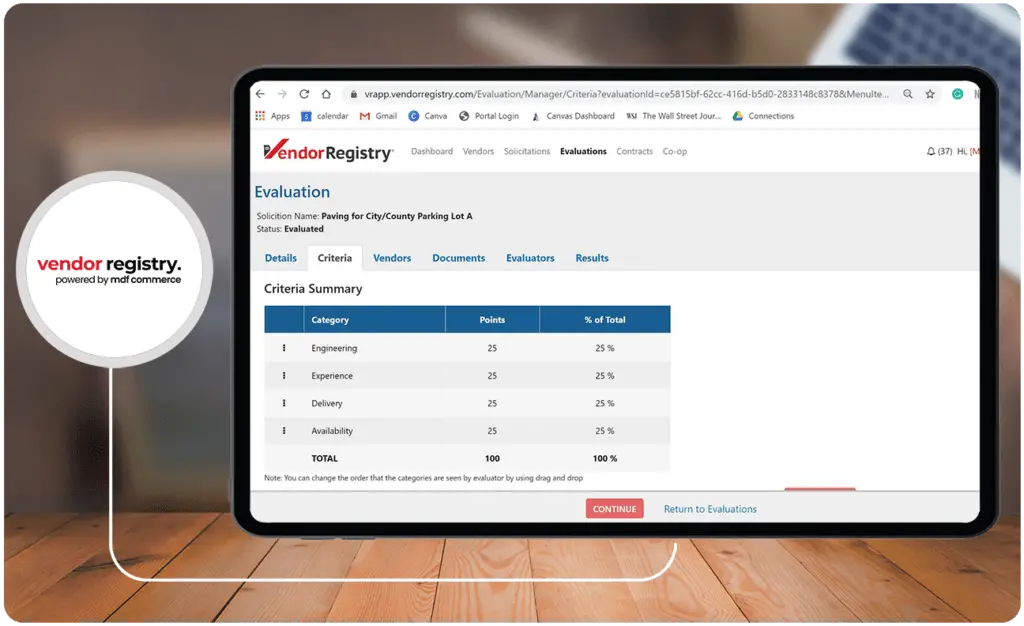Select the Engineering category name

point(334,348)
